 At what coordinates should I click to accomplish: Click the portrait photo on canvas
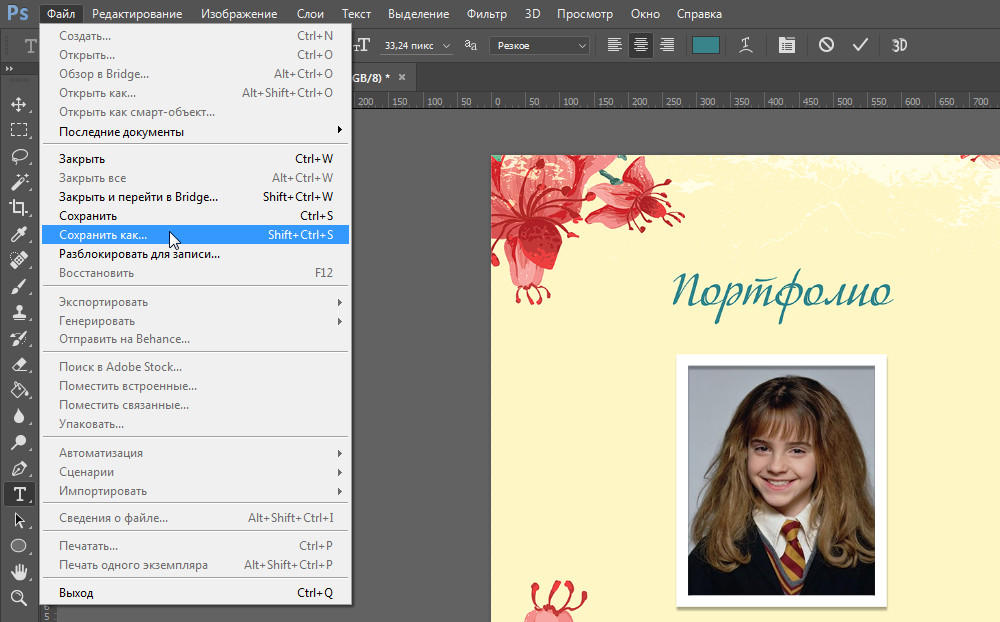click(781, 480)
